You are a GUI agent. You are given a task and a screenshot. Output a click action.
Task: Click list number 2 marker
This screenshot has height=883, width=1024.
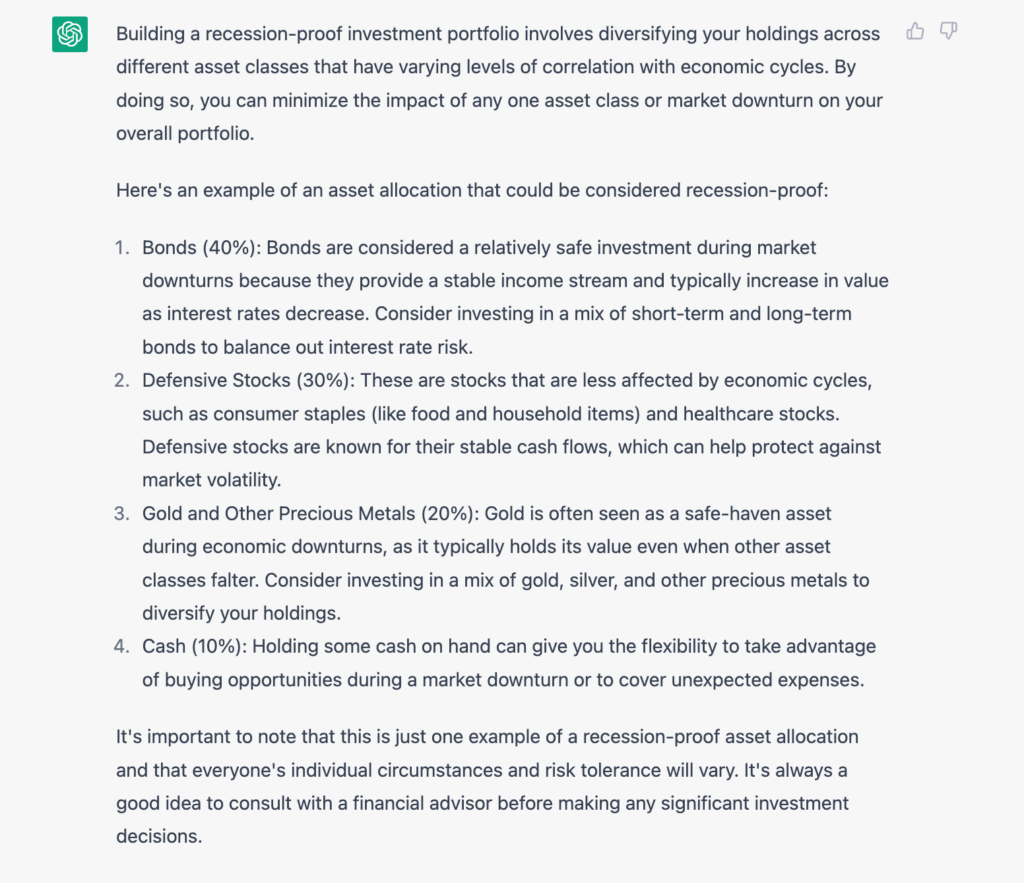tap(121, 380)
